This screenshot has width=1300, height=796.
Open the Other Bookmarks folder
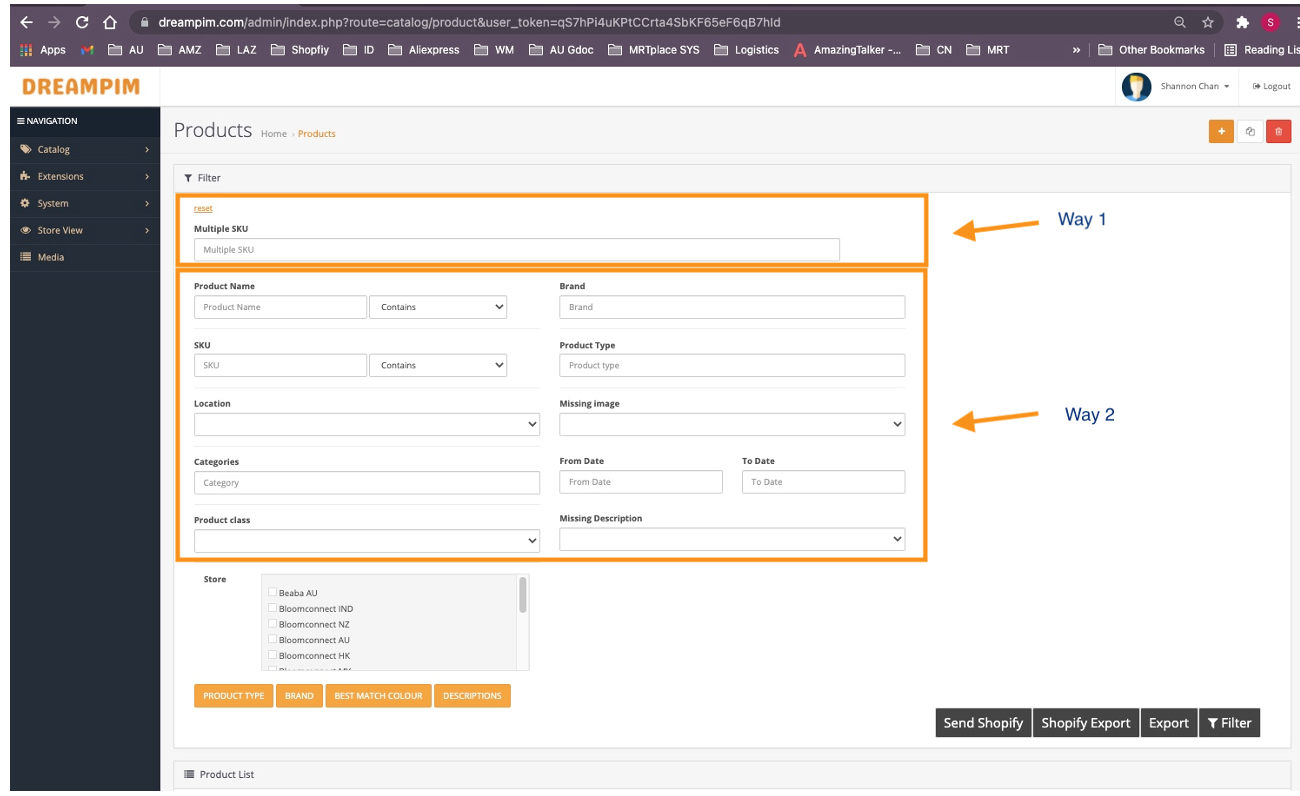pyautogui.click(x=1151, y=50)
